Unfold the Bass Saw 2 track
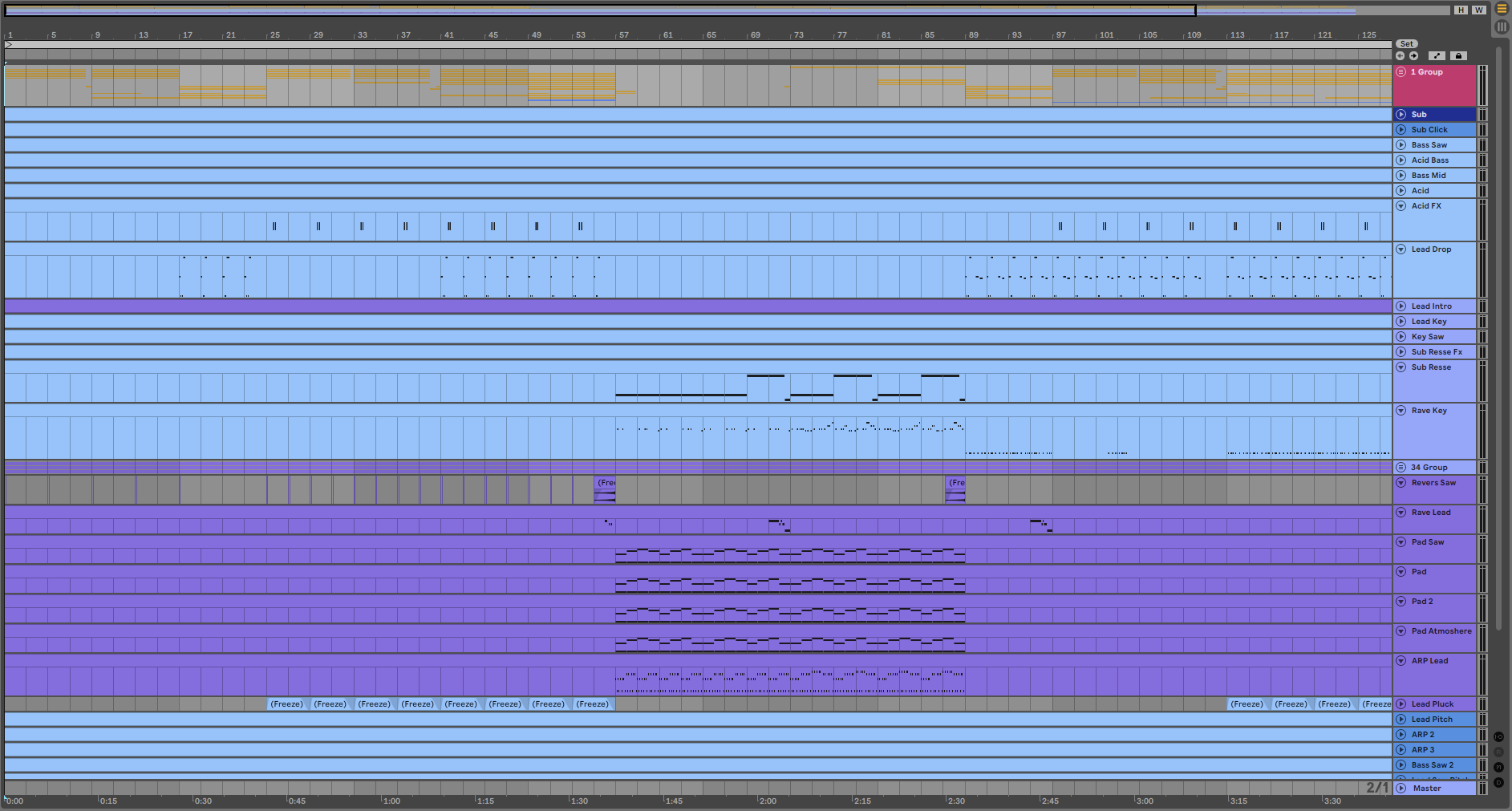This screenshot has height=811, width=1512. (x=1401, y=765)
